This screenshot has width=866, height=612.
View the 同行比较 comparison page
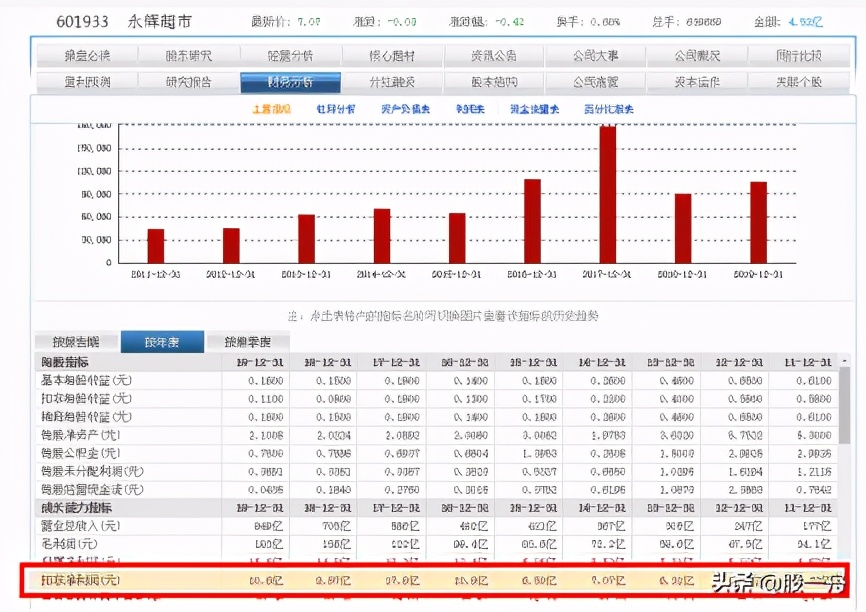click(x=800, y=56)
